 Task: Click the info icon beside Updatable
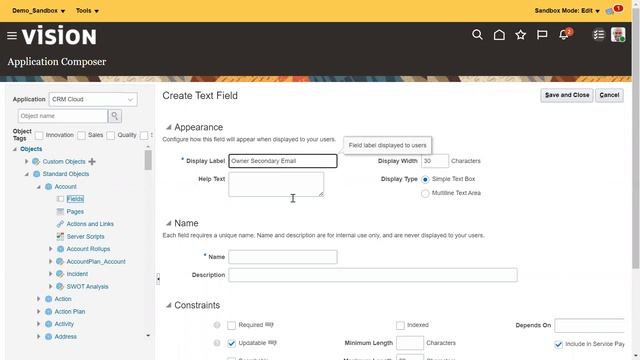coord(217,343)
